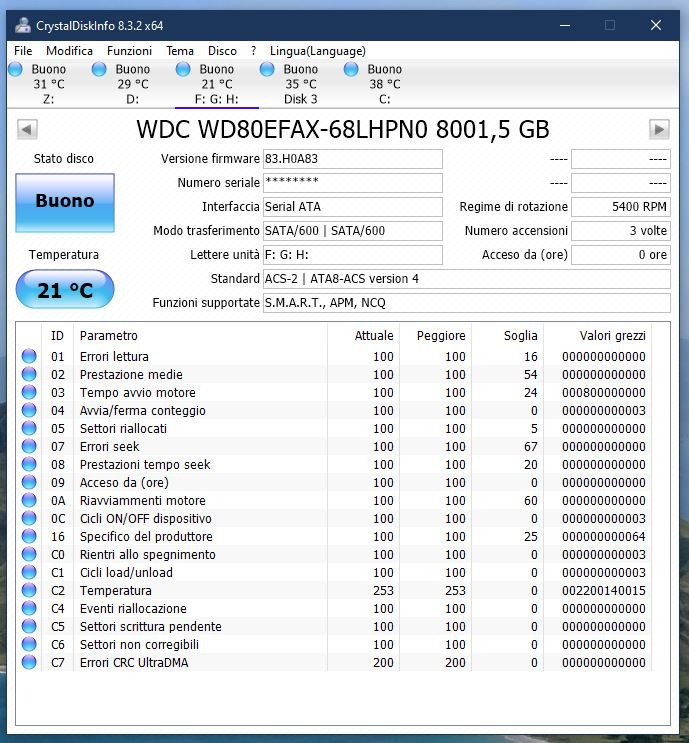Select disk Z: at 31 °C
The image size is (689, 743).
48,84
